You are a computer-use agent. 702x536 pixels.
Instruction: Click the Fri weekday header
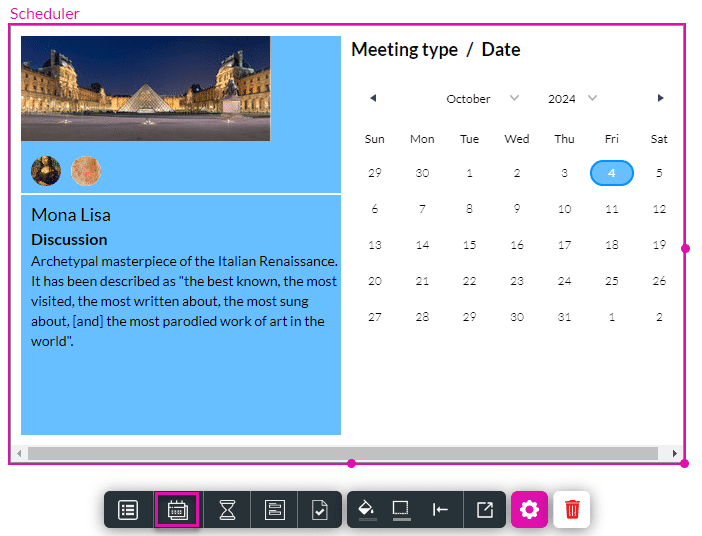(612, 139)
